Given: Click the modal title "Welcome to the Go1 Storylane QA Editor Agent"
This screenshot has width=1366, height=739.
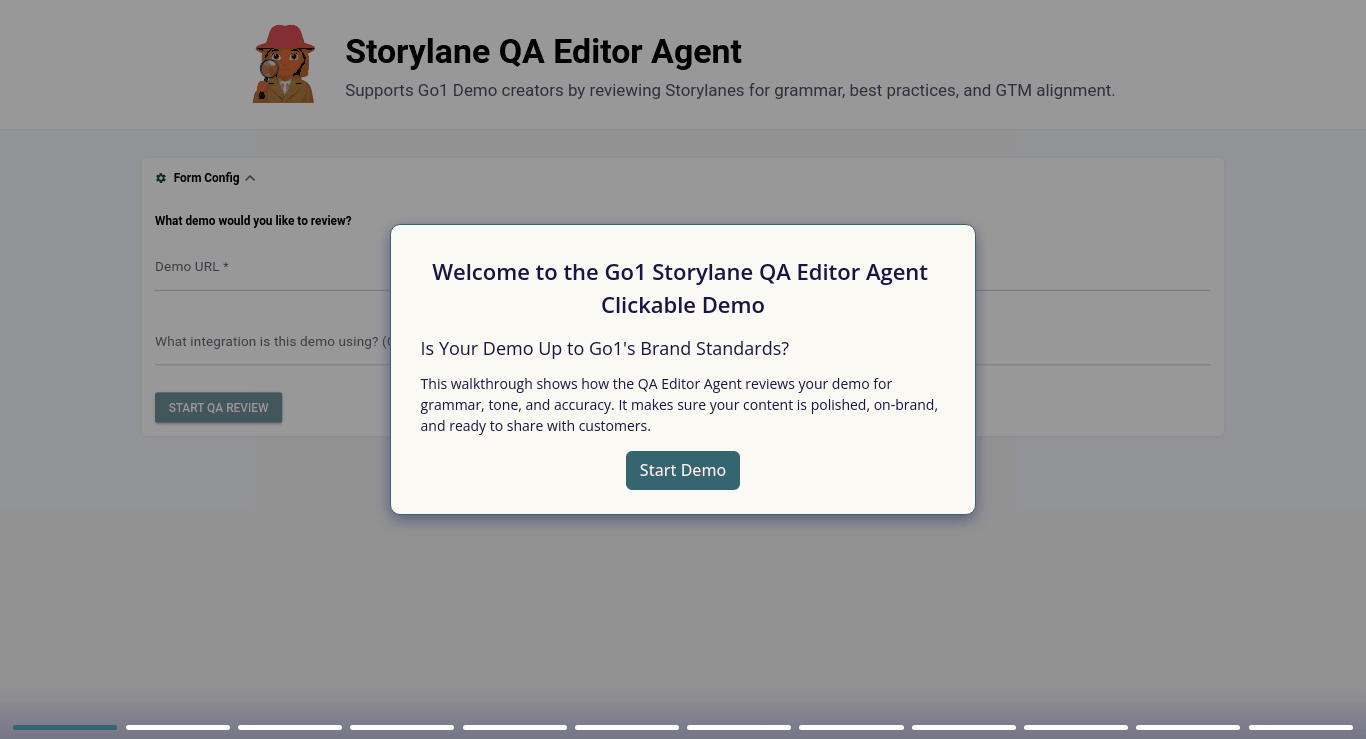Looking at the screenshot, I should [680, 288].
